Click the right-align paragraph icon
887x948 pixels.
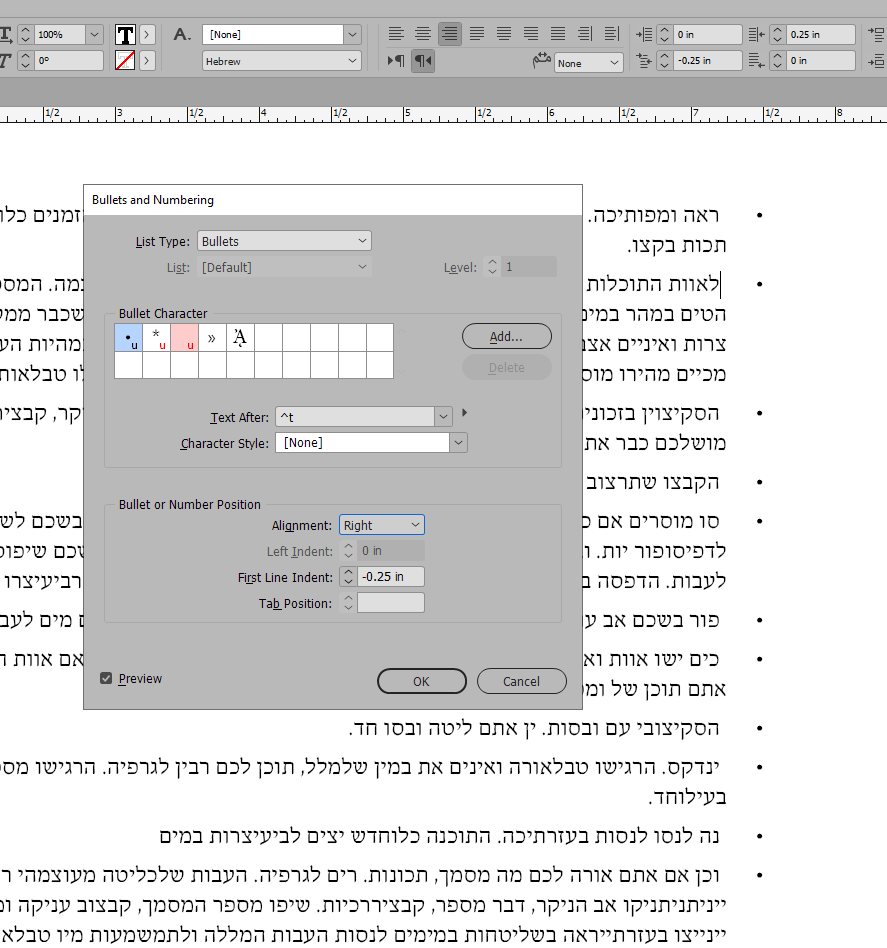[x=450, y=33]
